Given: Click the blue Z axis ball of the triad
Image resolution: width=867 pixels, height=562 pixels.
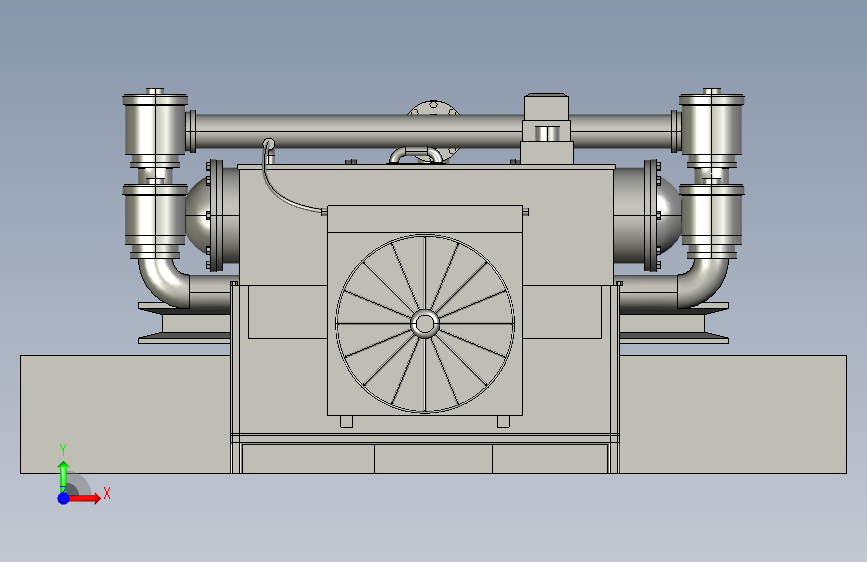Looking at the screenshot, I should point(64,498).
